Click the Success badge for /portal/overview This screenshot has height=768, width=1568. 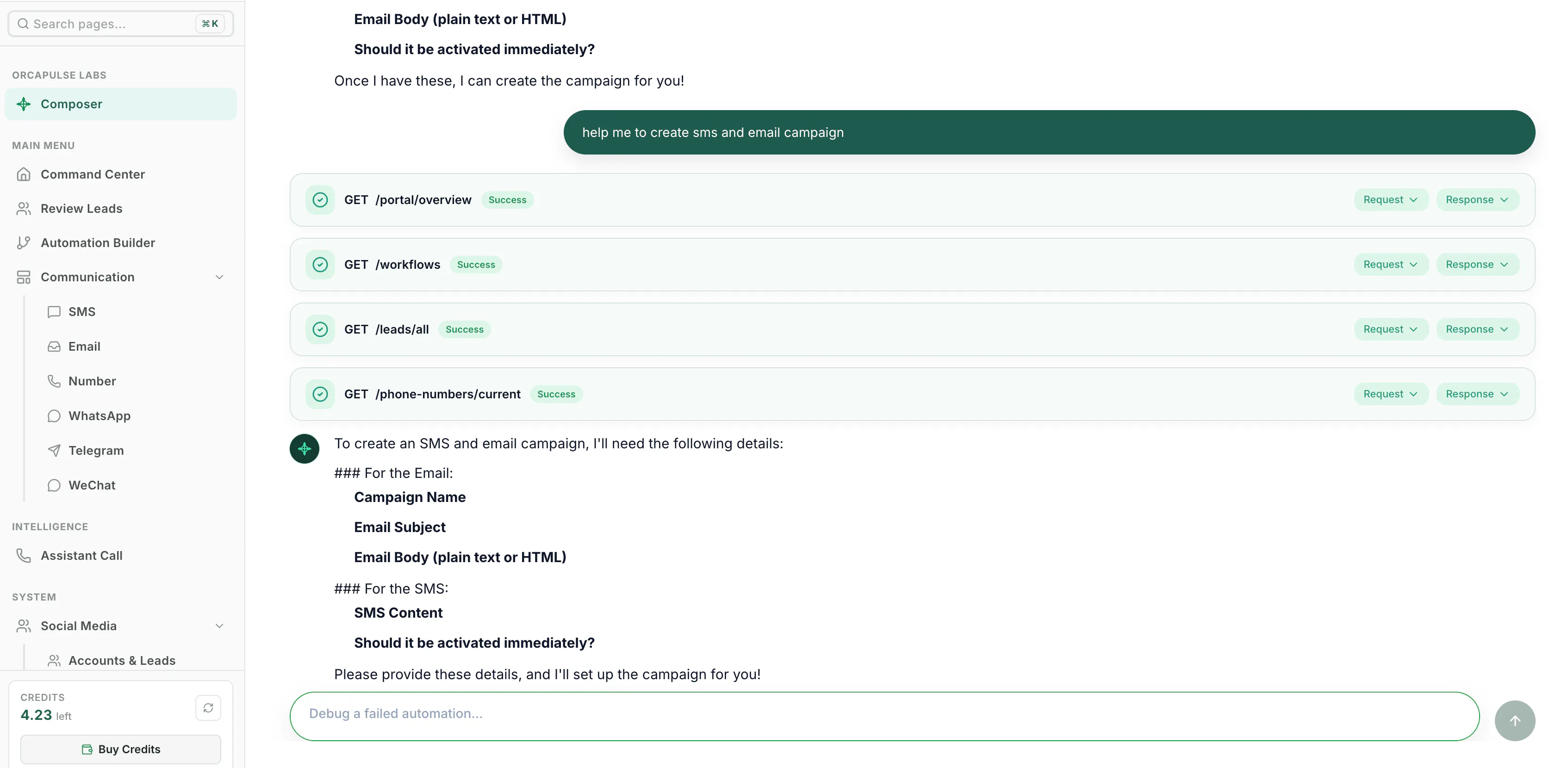507,199
